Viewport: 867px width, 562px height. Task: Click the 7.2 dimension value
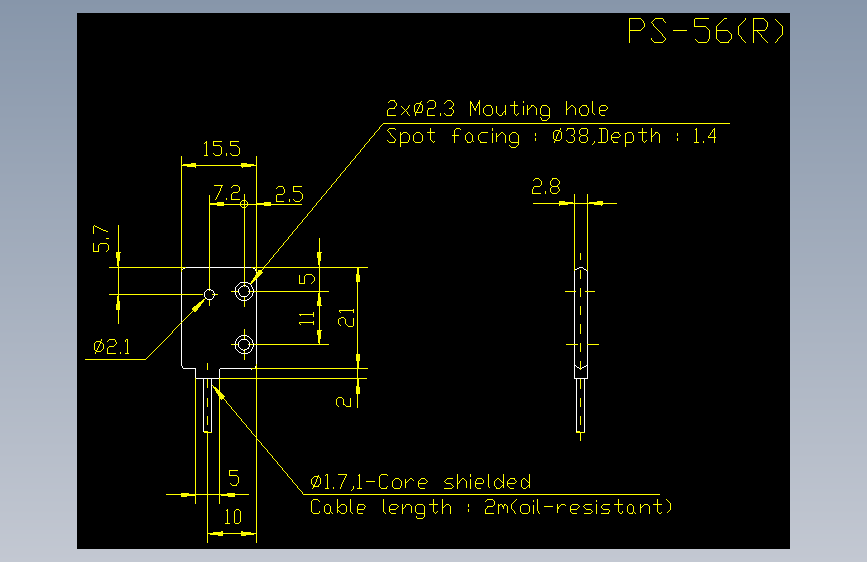227,193
